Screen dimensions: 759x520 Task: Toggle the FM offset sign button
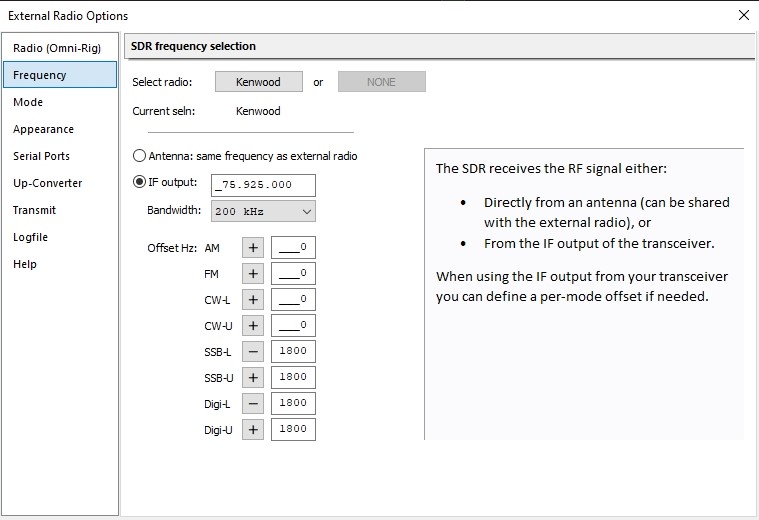(253, 274)
